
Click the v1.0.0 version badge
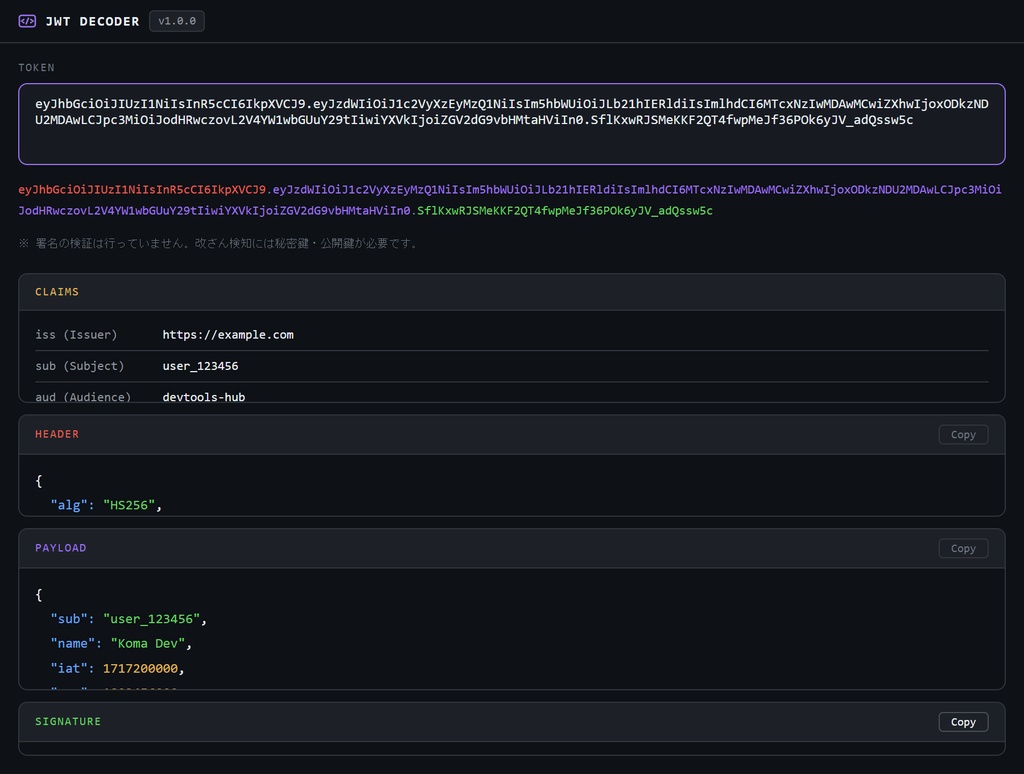coord(176,21)
